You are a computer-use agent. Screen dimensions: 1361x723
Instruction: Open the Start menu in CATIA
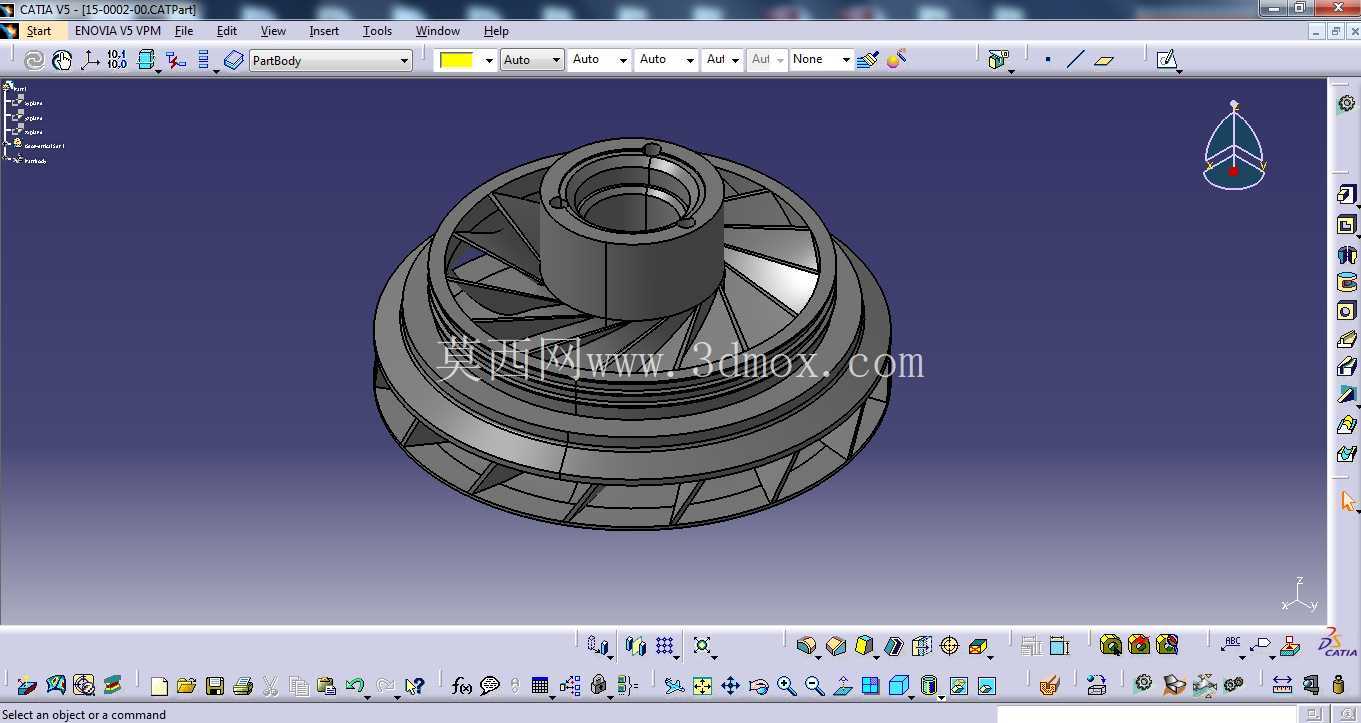point(39,31)
